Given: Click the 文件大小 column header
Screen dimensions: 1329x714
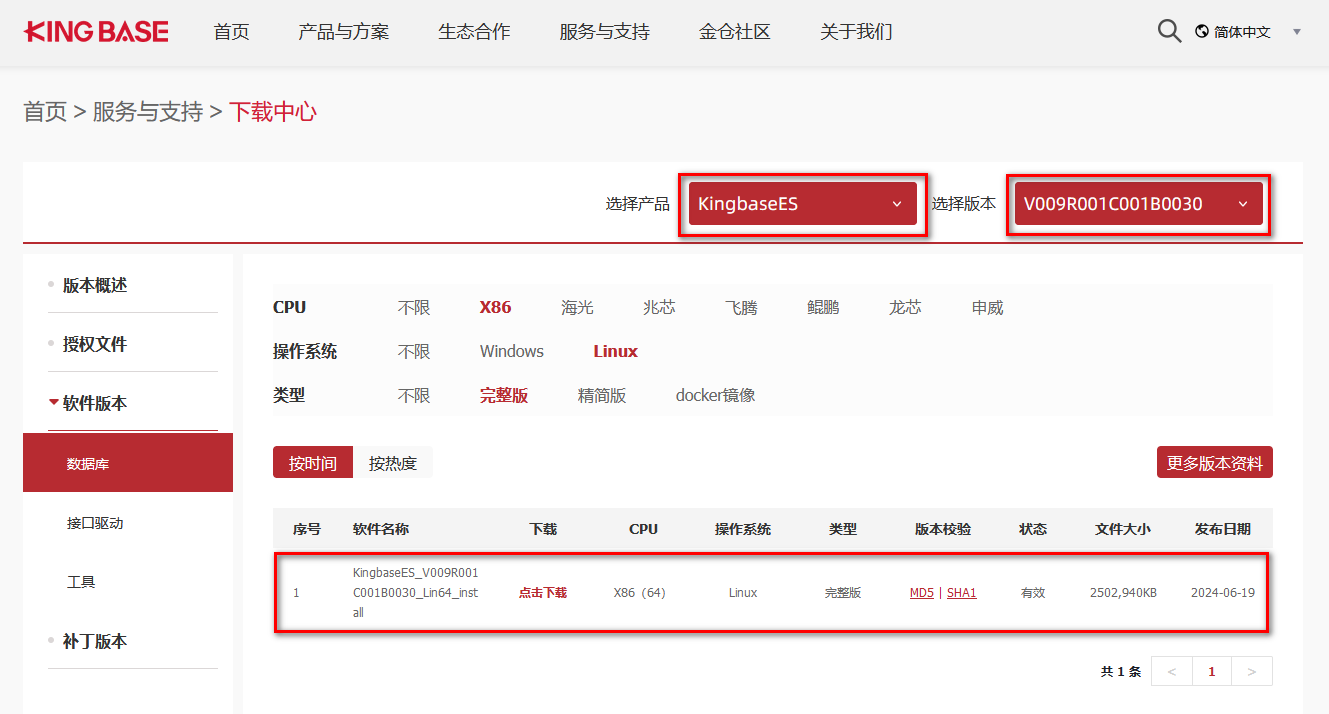Looking at the screenshot, I should [1123, 529].
